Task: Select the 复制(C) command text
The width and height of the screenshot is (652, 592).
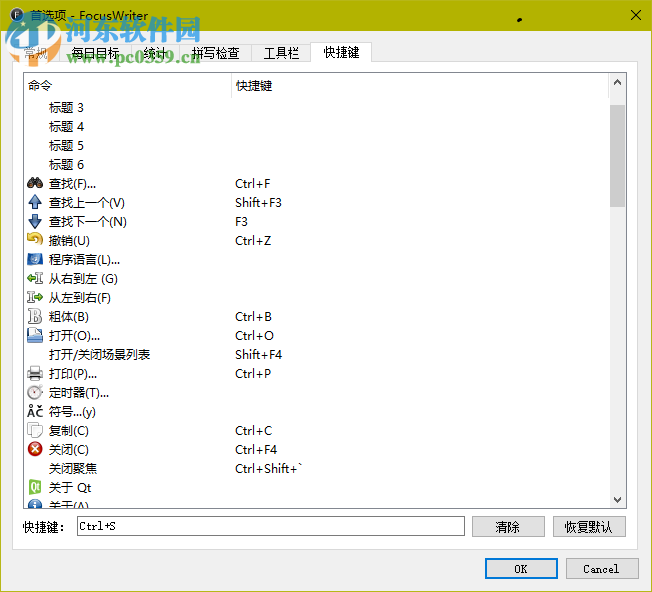Action: click(69, 430)
